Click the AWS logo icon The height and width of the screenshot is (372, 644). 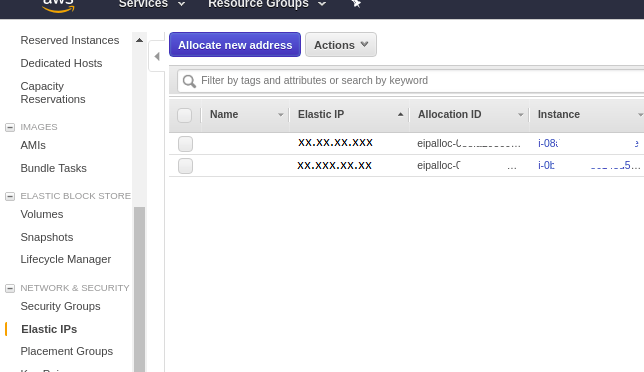pos(58,6)
